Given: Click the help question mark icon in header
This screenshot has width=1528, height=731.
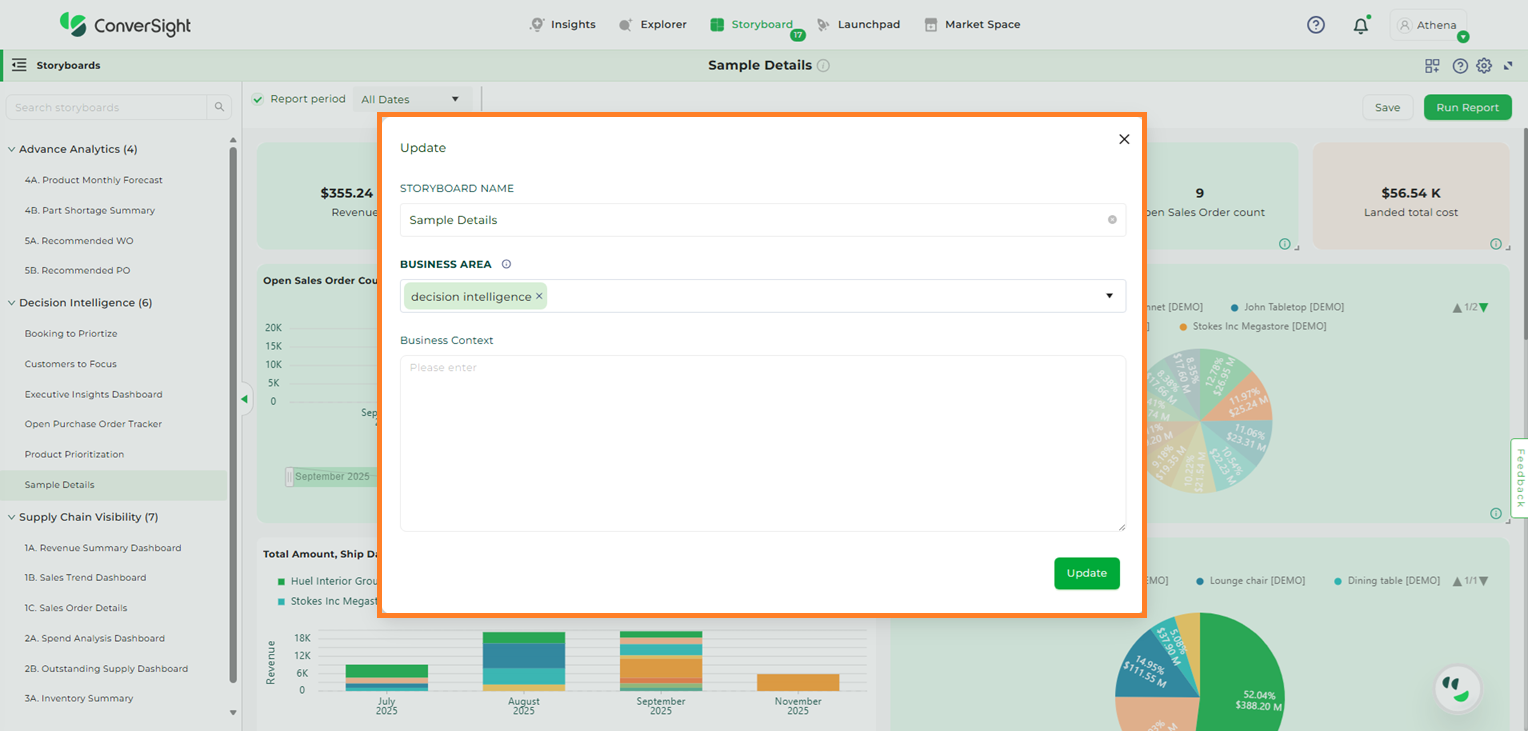Looking at the screenshot, I should point(1316,25).
